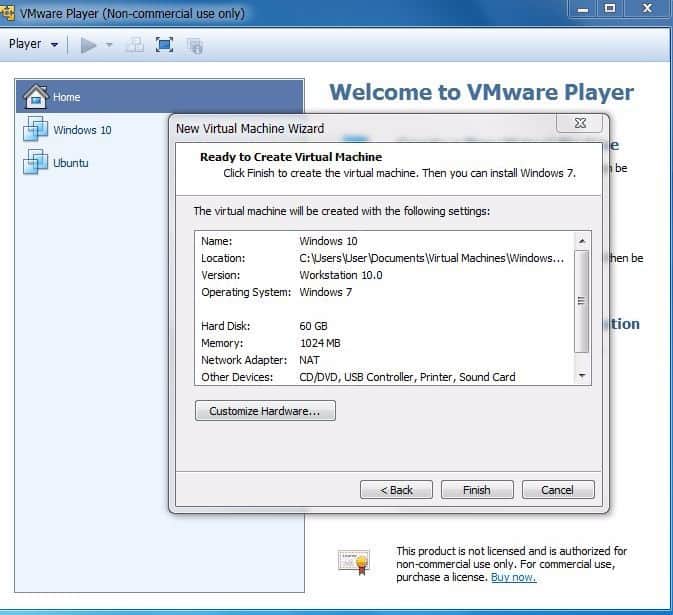Click the Network Adapter value NAT
The height and width of the screenshot is (615, 673).
309,360
